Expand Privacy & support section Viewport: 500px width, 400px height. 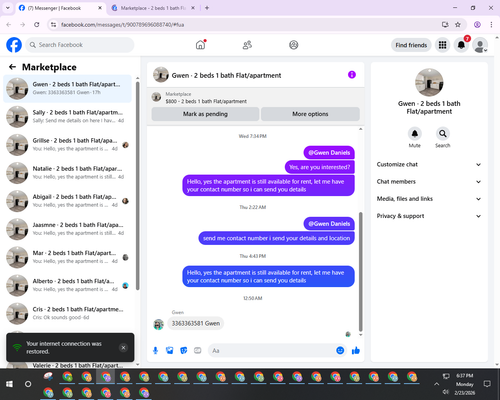429,216
